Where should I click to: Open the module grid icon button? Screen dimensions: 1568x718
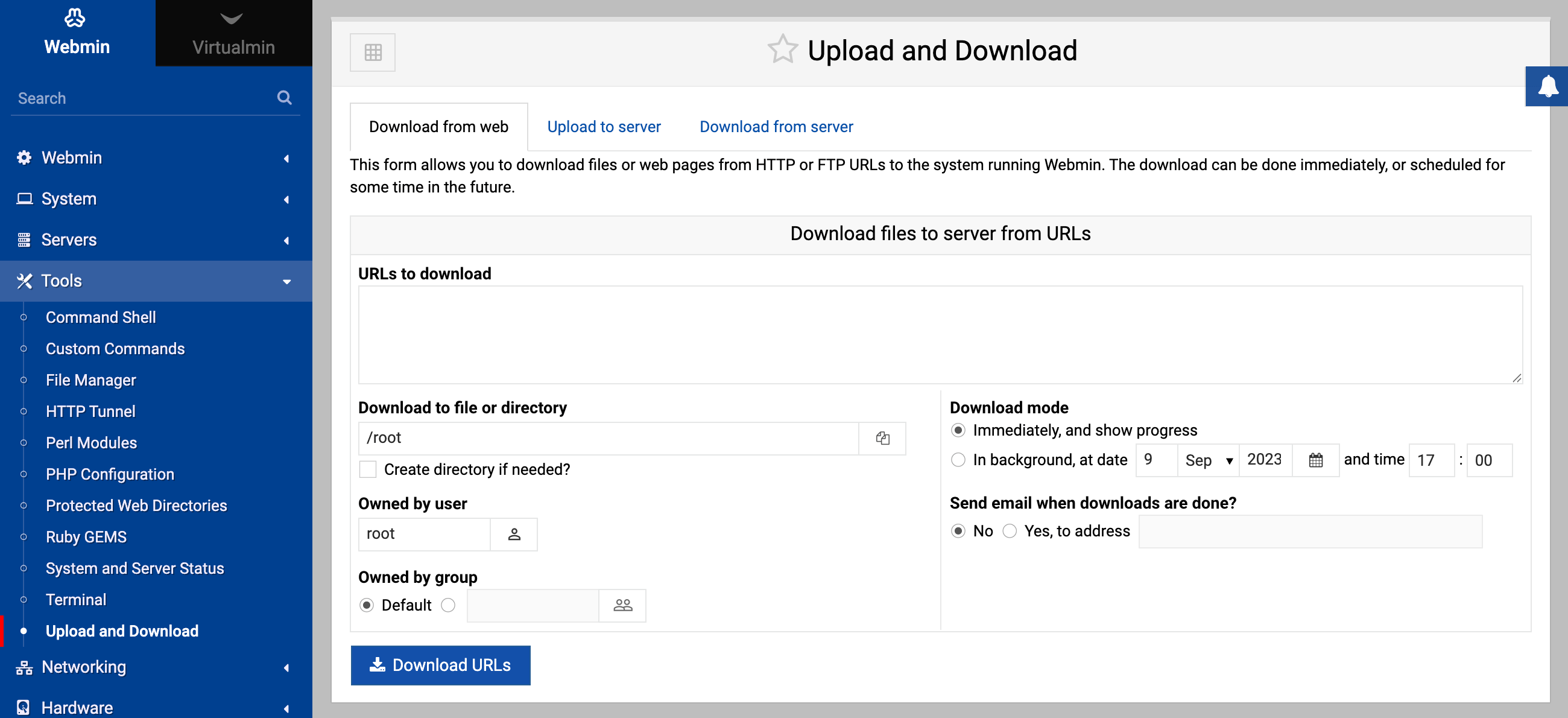(373, 52)
